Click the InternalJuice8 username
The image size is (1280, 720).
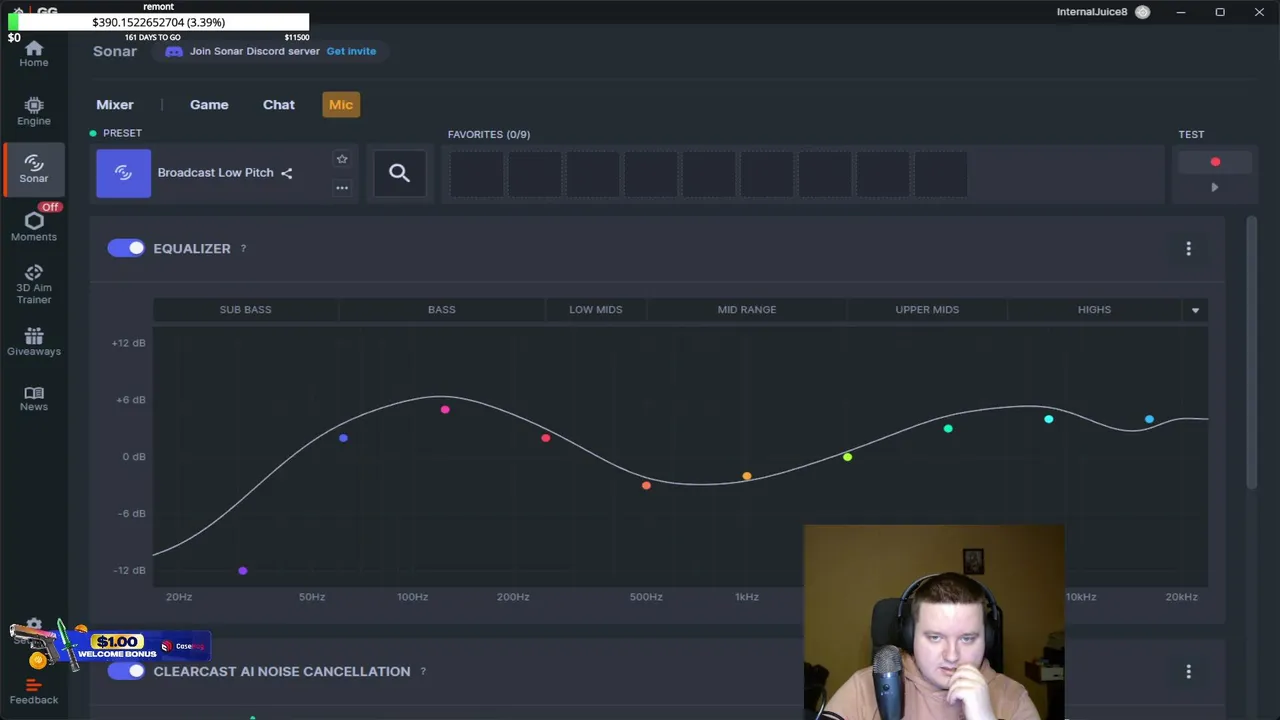(1092, 12)
